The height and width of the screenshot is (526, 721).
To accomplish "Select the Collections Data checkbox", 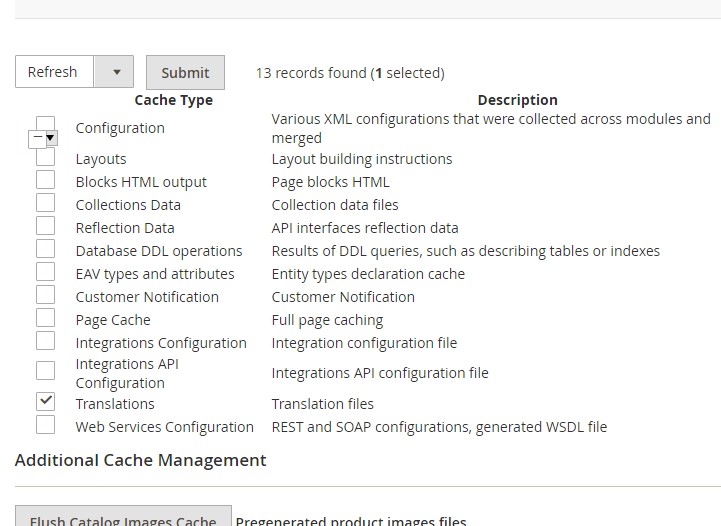I will point(45,203).
